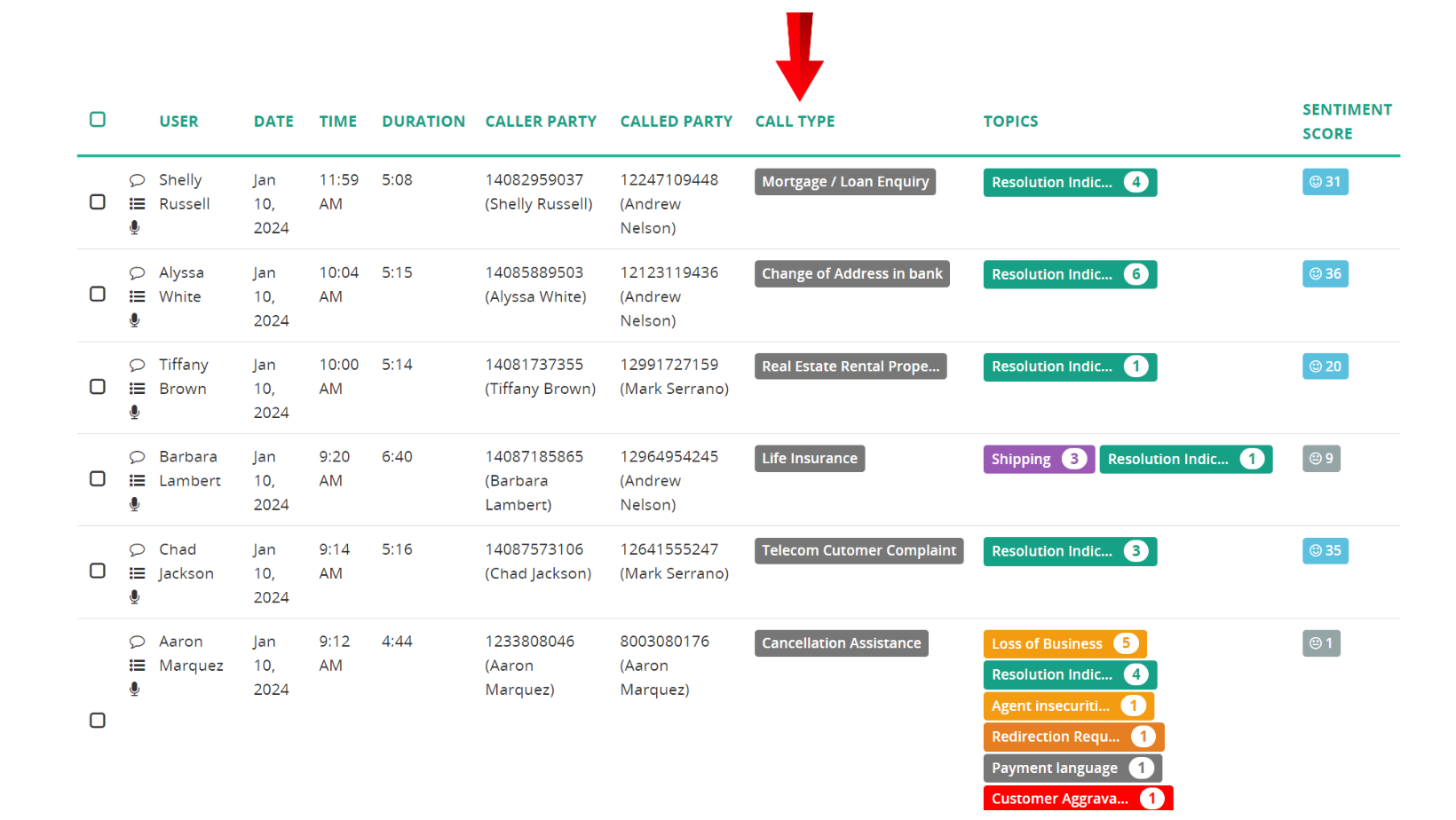Open the Cancellation Assistance call type tag
Viewport: 1456px width, 820px height.
tap(841, 643)
